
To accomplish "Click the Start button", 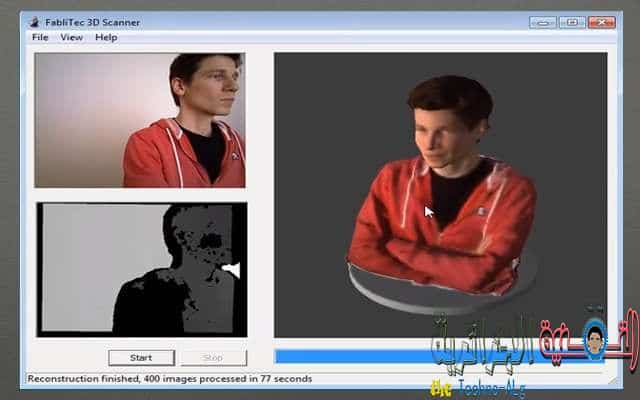I will coord(141,358).
